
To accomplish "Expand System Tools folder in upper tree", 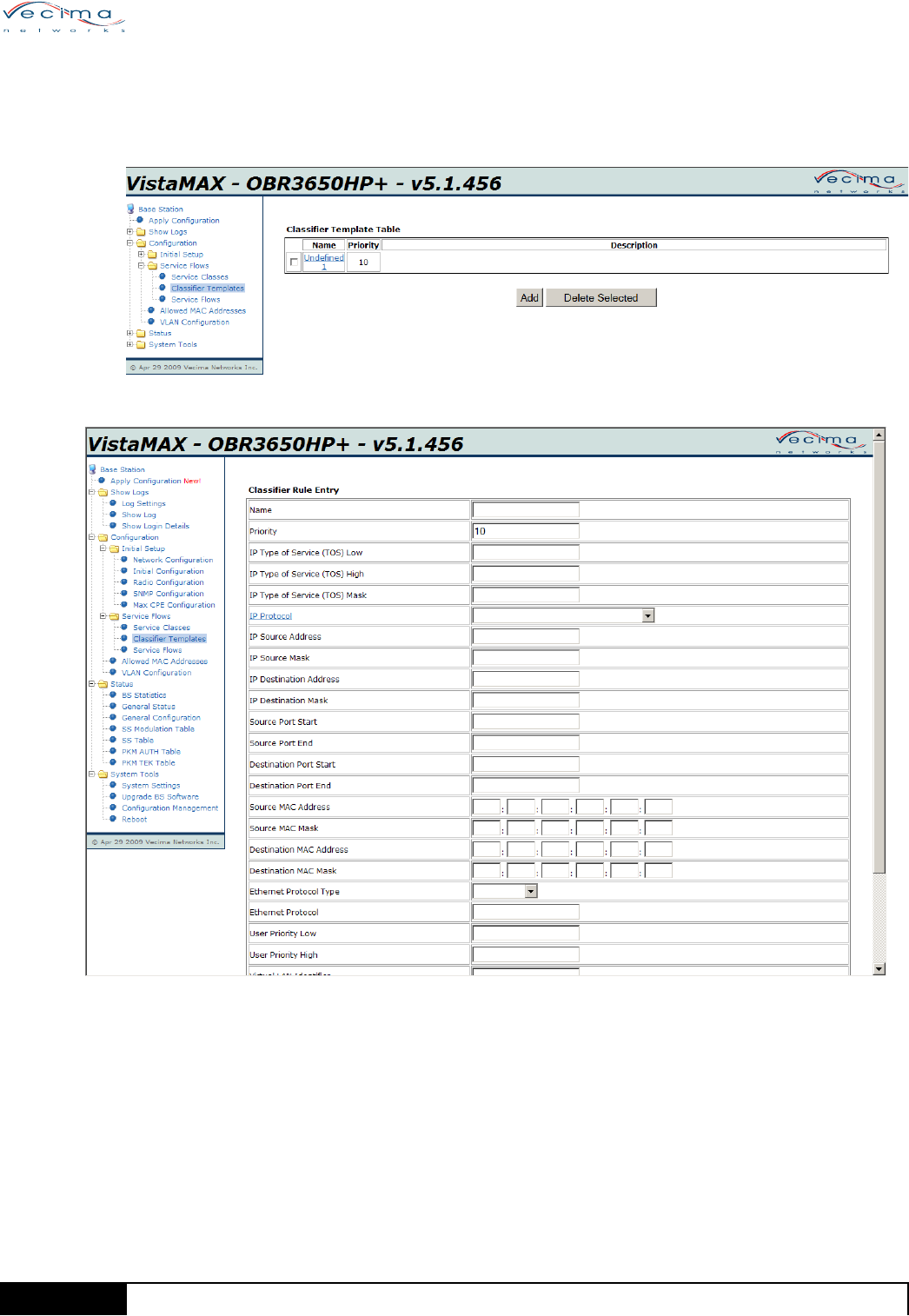I will [130, 344].
